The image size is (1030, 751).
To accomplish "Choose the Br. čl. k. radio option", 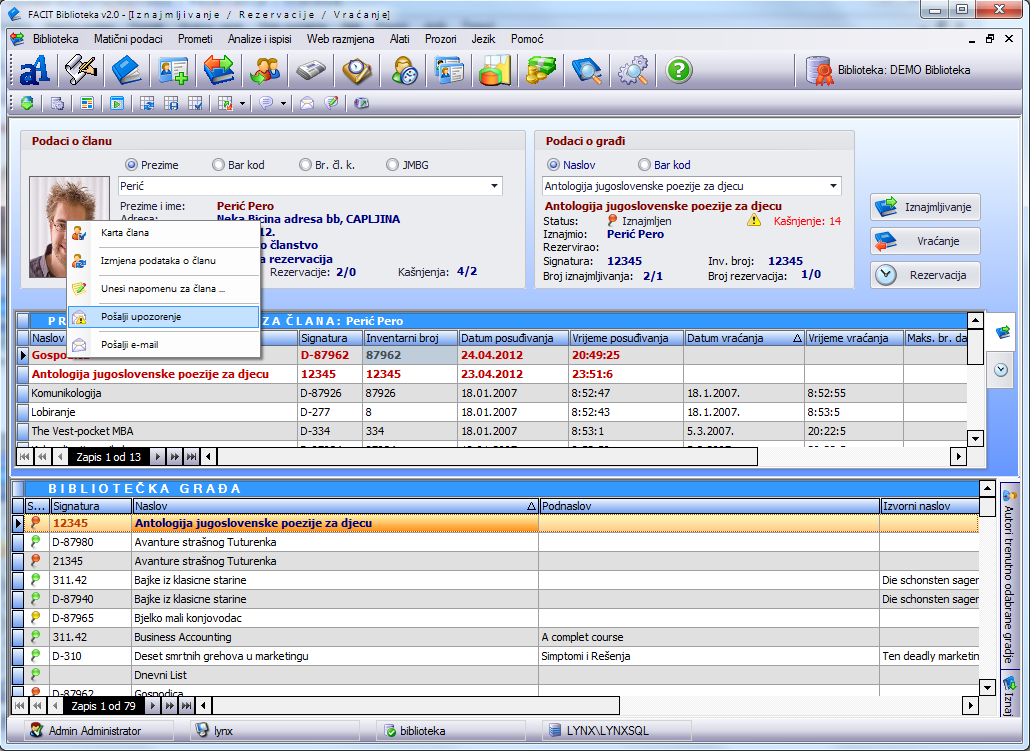I will [x=306, y=165].
